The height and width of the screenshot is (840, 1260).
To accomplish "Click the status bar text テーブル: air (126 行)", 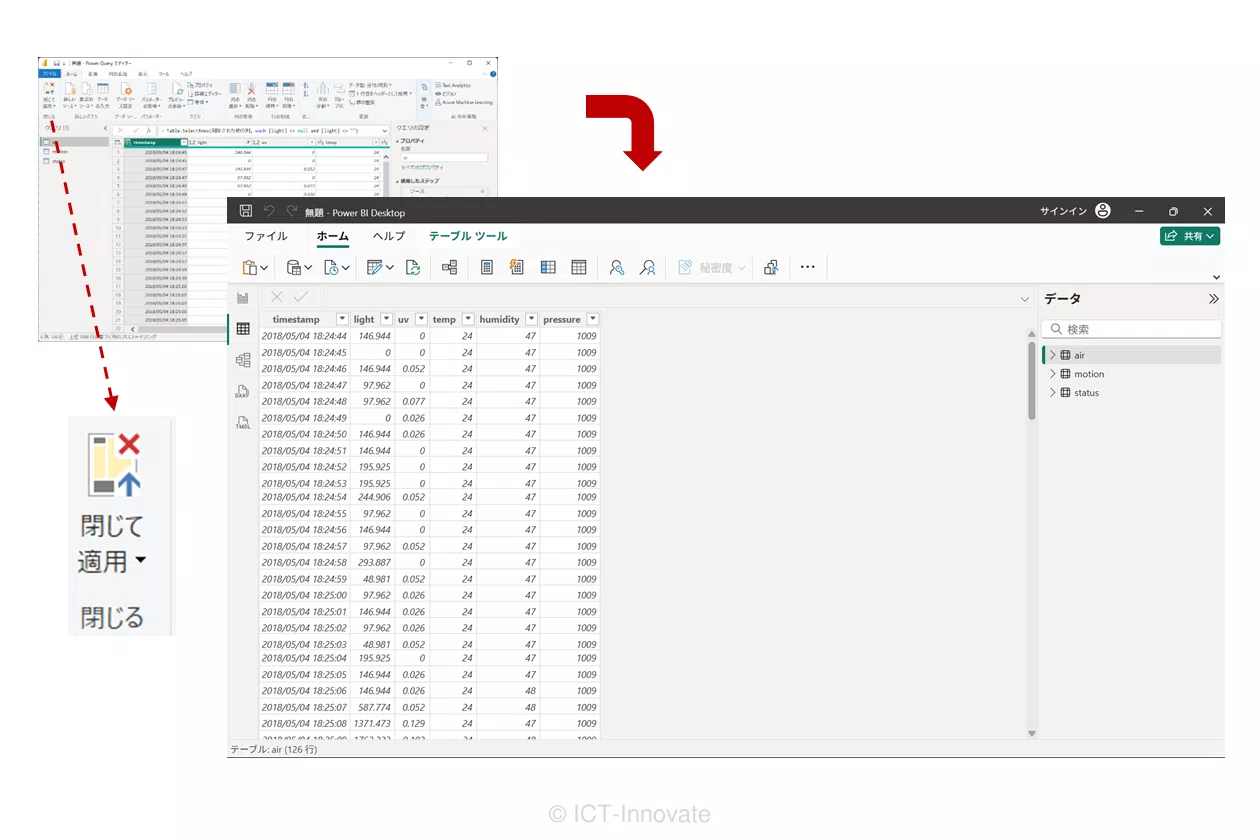I will point(273,749).
